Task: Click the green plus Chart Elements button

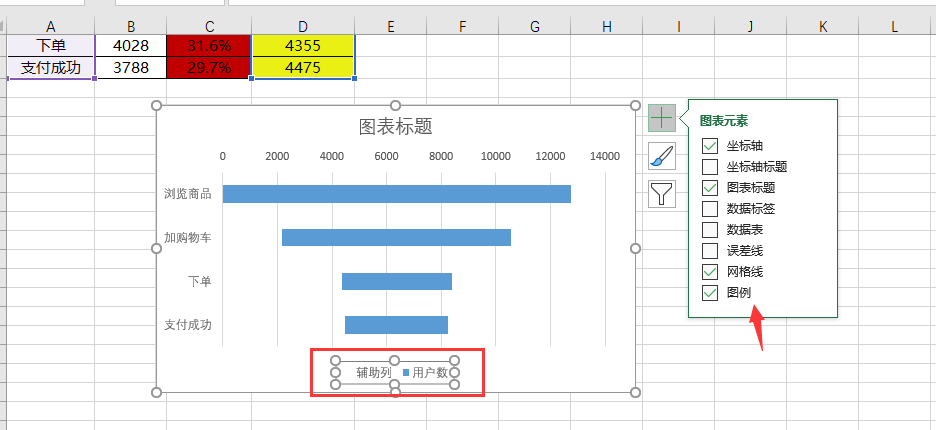Action: click(x=661, y=118)
